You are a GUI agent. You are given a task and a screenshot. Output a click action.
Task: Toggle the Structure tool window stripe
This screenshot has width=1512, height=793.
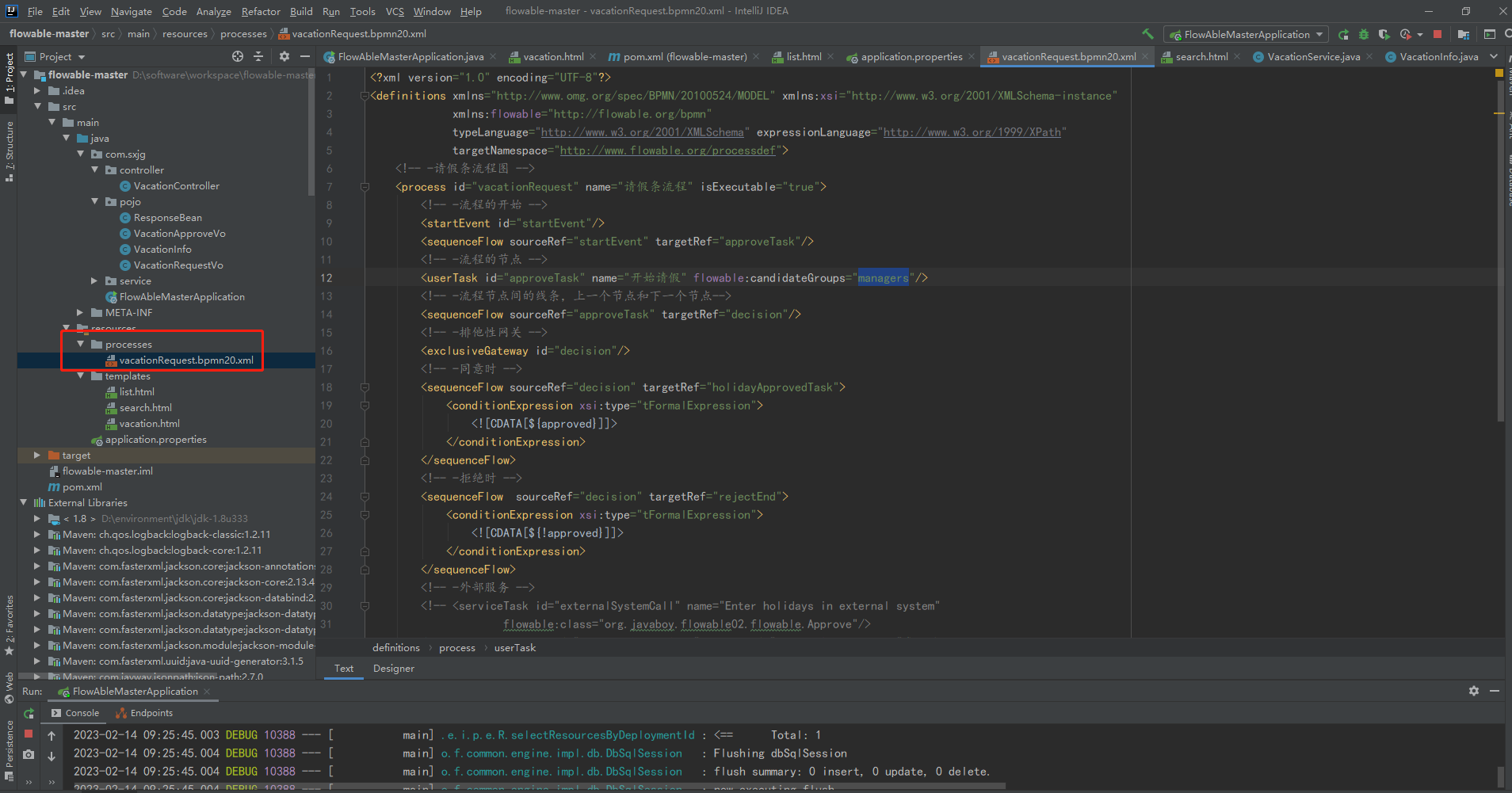tap(10, 151)
